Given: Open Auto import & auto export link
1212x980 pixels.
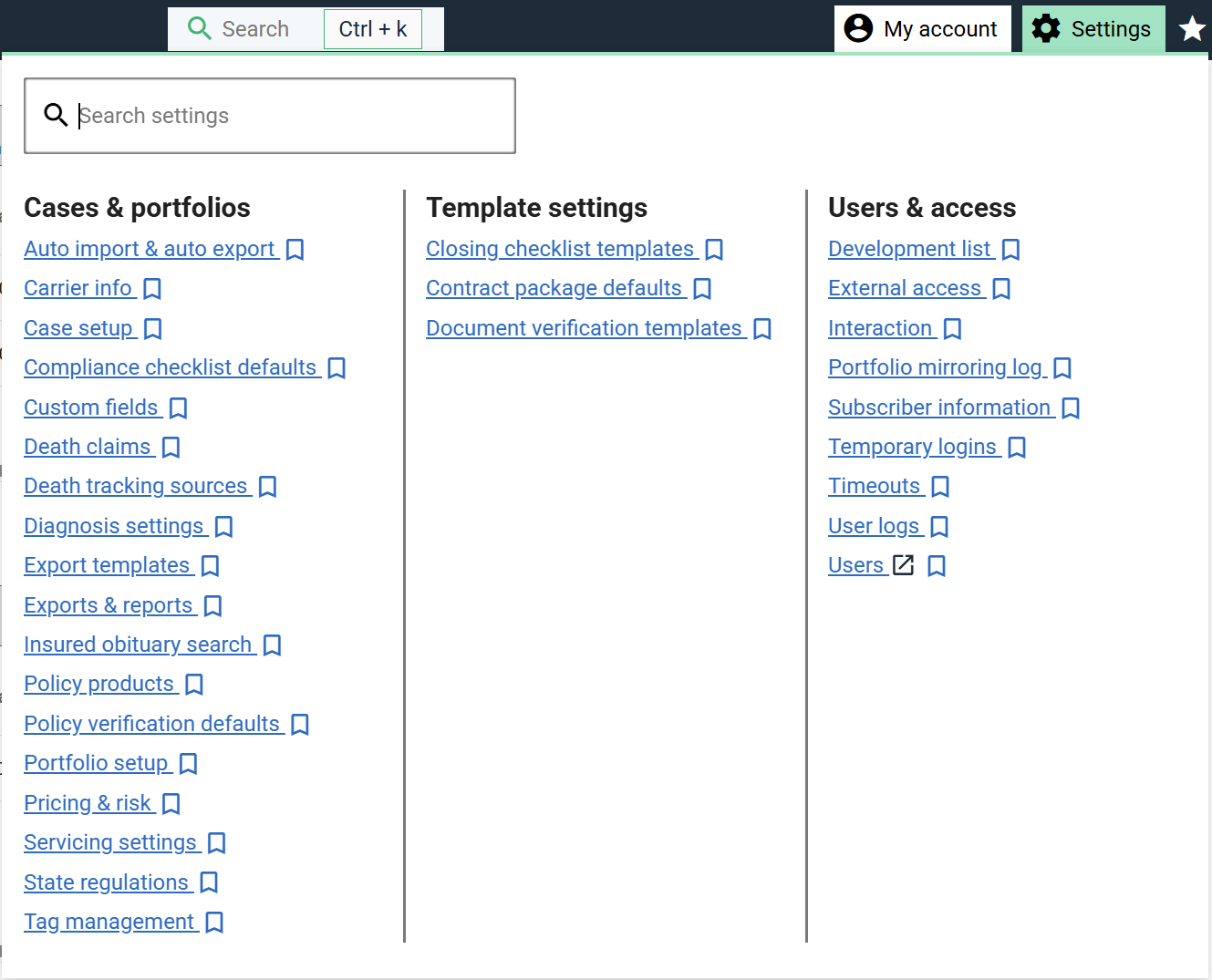Looking at the screenshot, I should click(x=150, y=249).
